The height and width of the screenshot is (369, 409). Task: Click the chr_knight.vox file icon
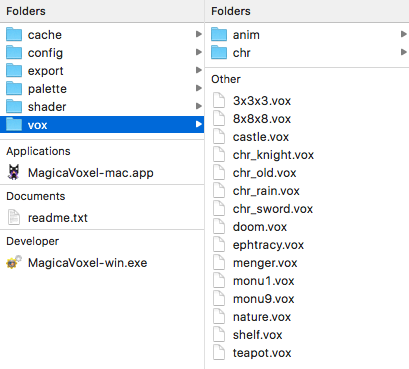click(x=219, y=154)
